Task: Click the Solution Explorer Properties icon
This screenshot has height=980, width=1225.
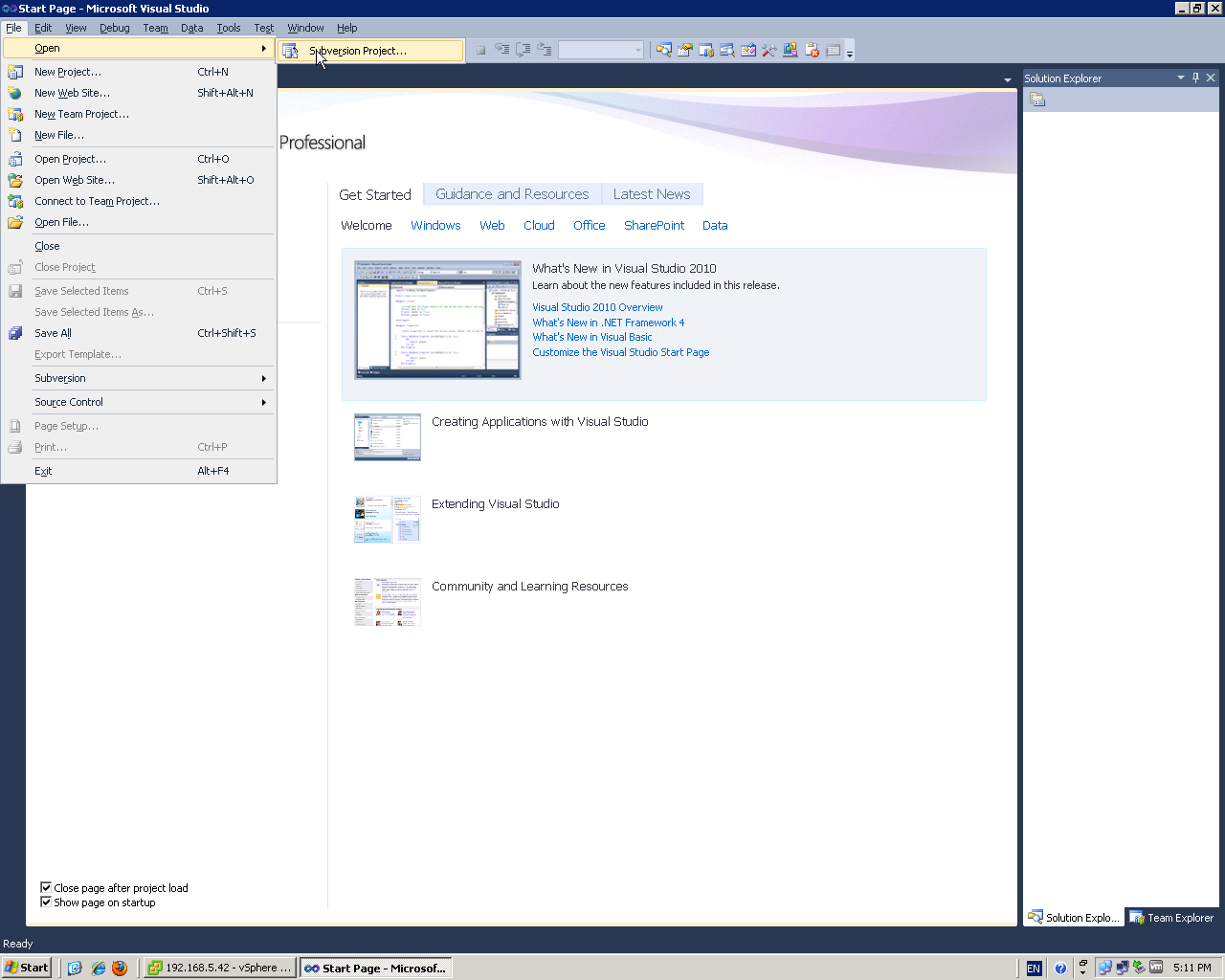Action: tap(1037, 100)
